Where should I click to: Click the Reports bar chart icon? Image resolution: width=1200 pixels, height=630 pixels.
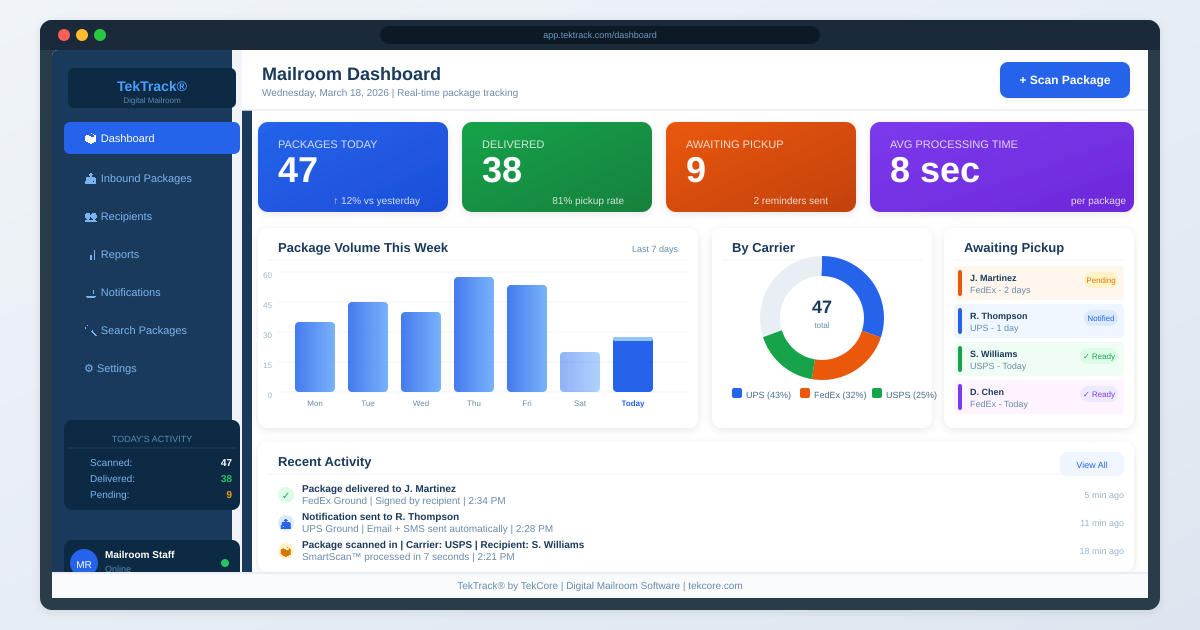(92, 255)
